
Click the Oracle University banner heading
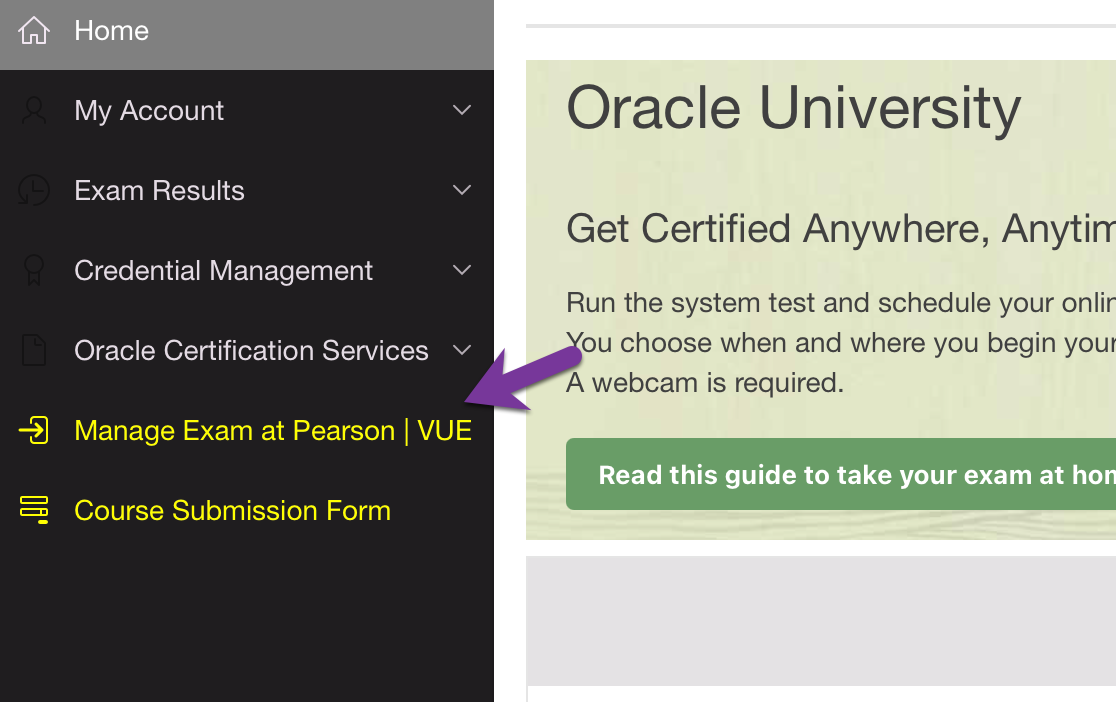[x=793, y=108]
